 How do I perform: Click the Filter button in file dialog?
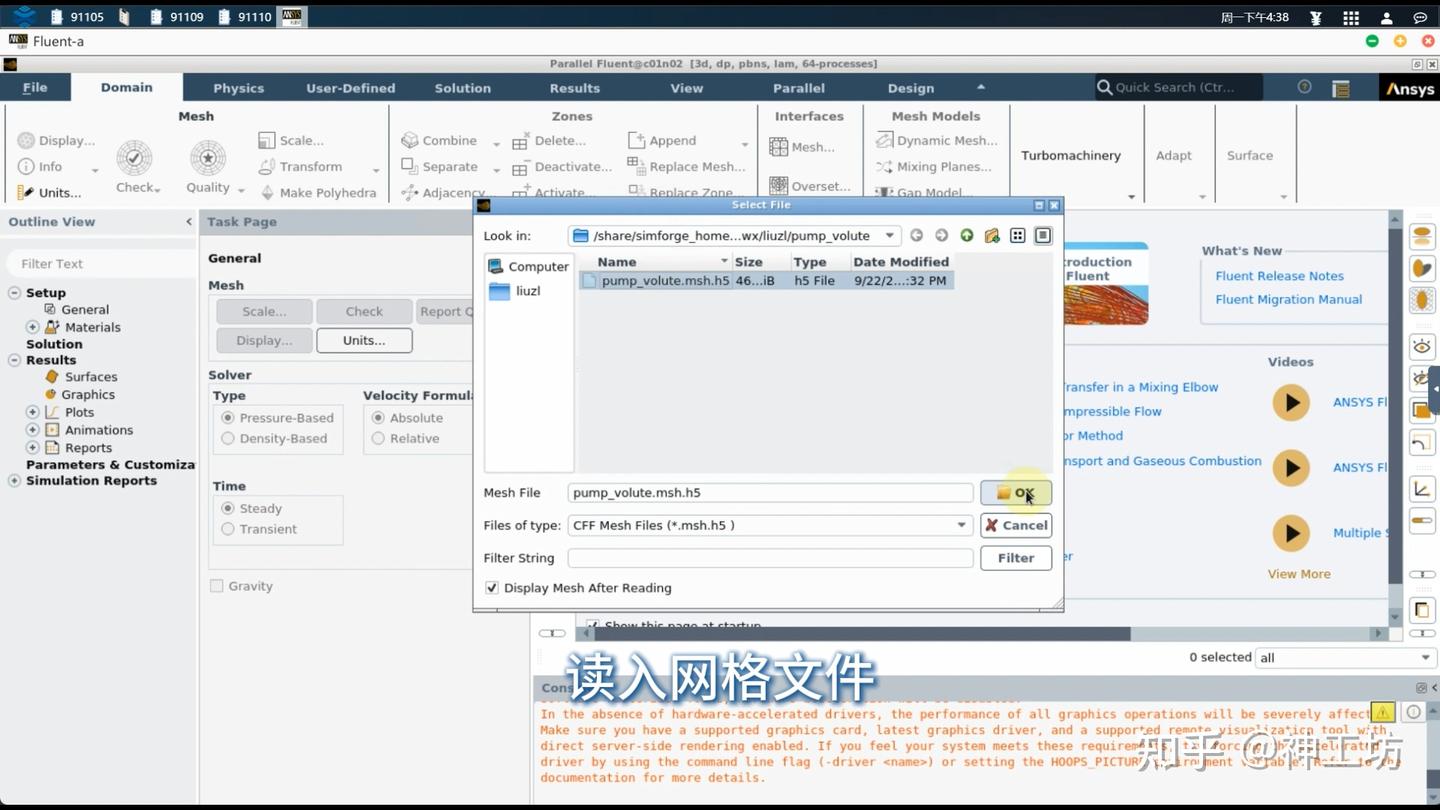click(x=1016, y=558)
